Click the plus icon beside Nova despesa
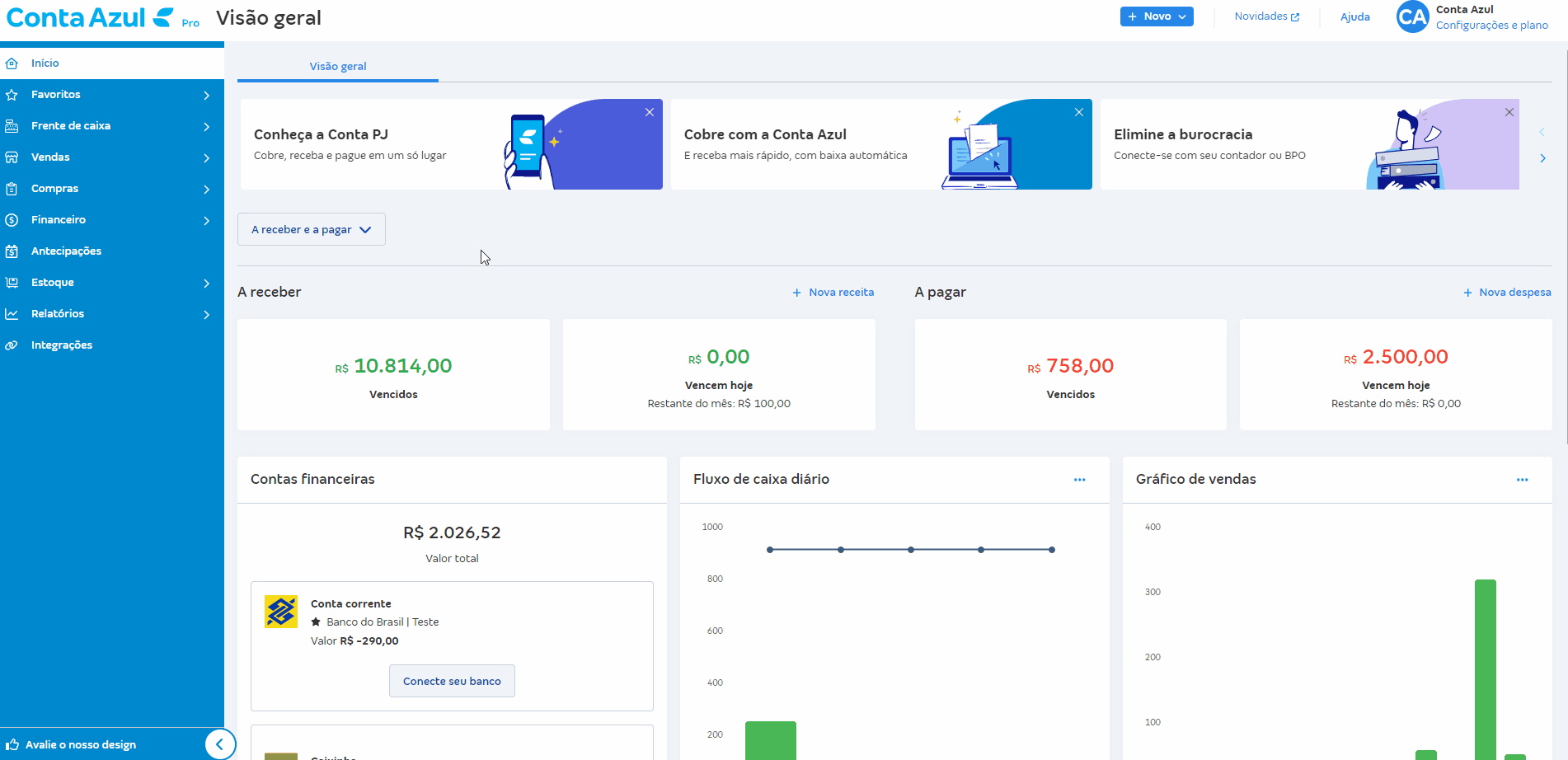Screen dimensions: 1568x760 coord(1467,293)
